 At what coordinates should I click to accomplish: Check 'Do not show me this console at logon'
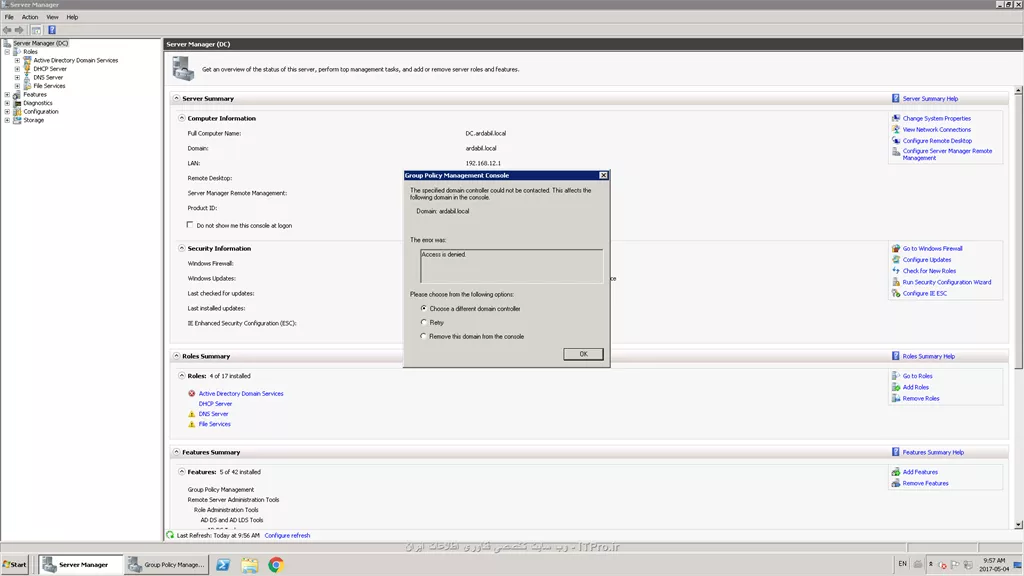190,225
